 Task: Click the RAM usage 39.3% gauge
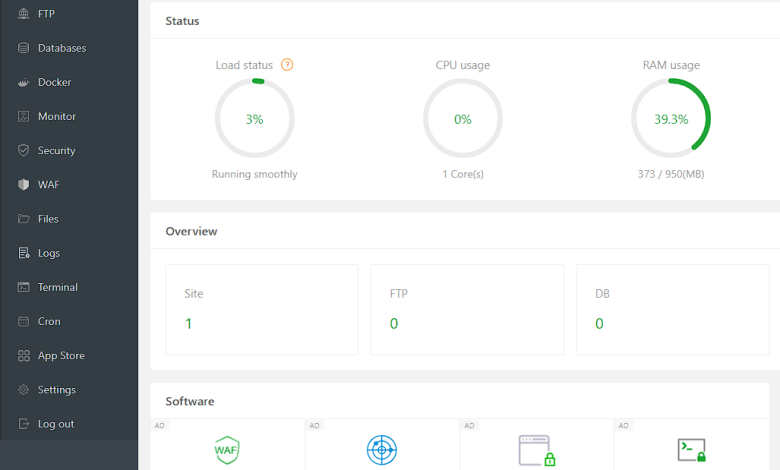pyautogui.click(x=671, y=118)
